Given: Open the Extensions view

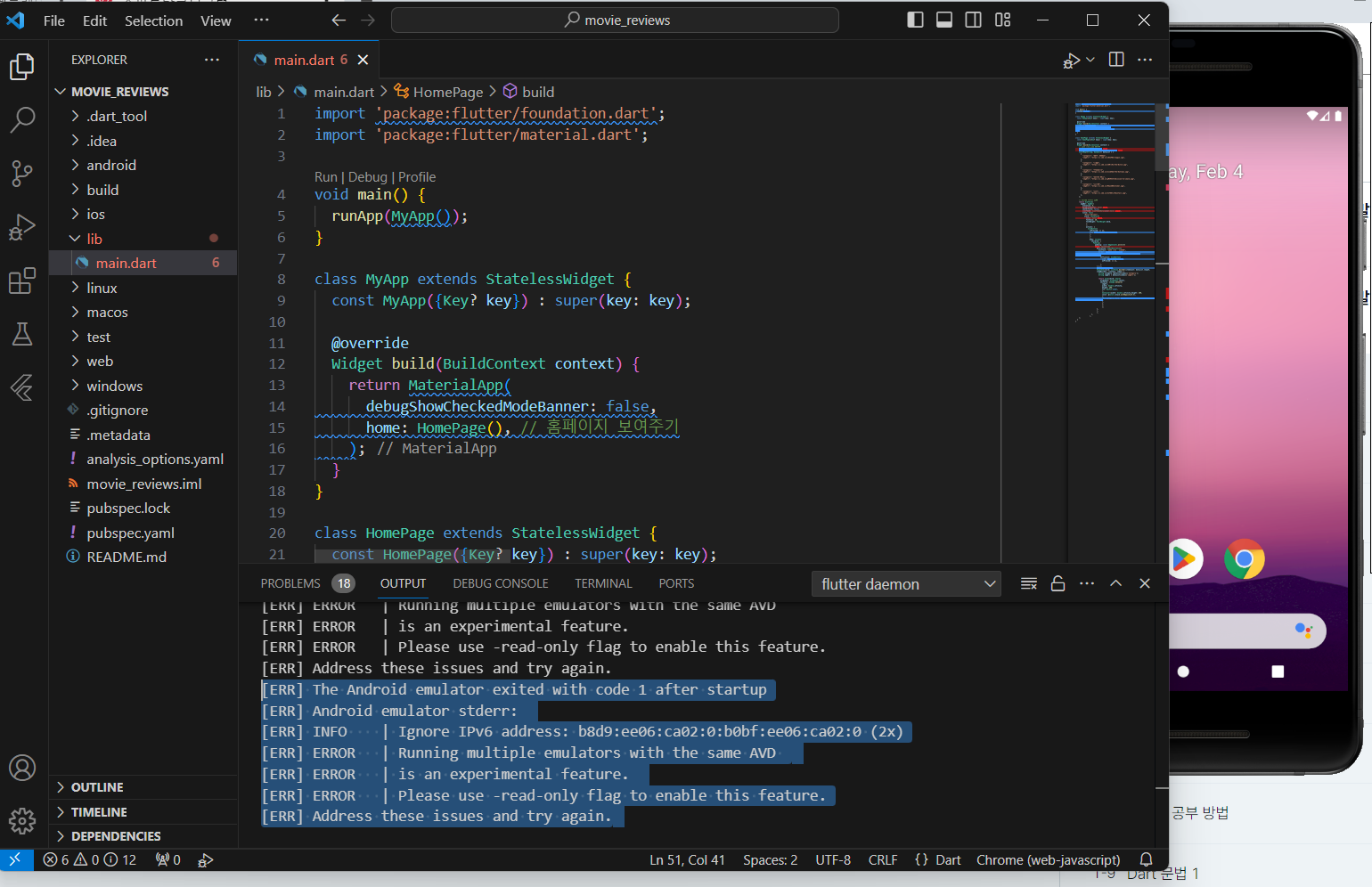Looking at the screenshot, I should point(22,281).
